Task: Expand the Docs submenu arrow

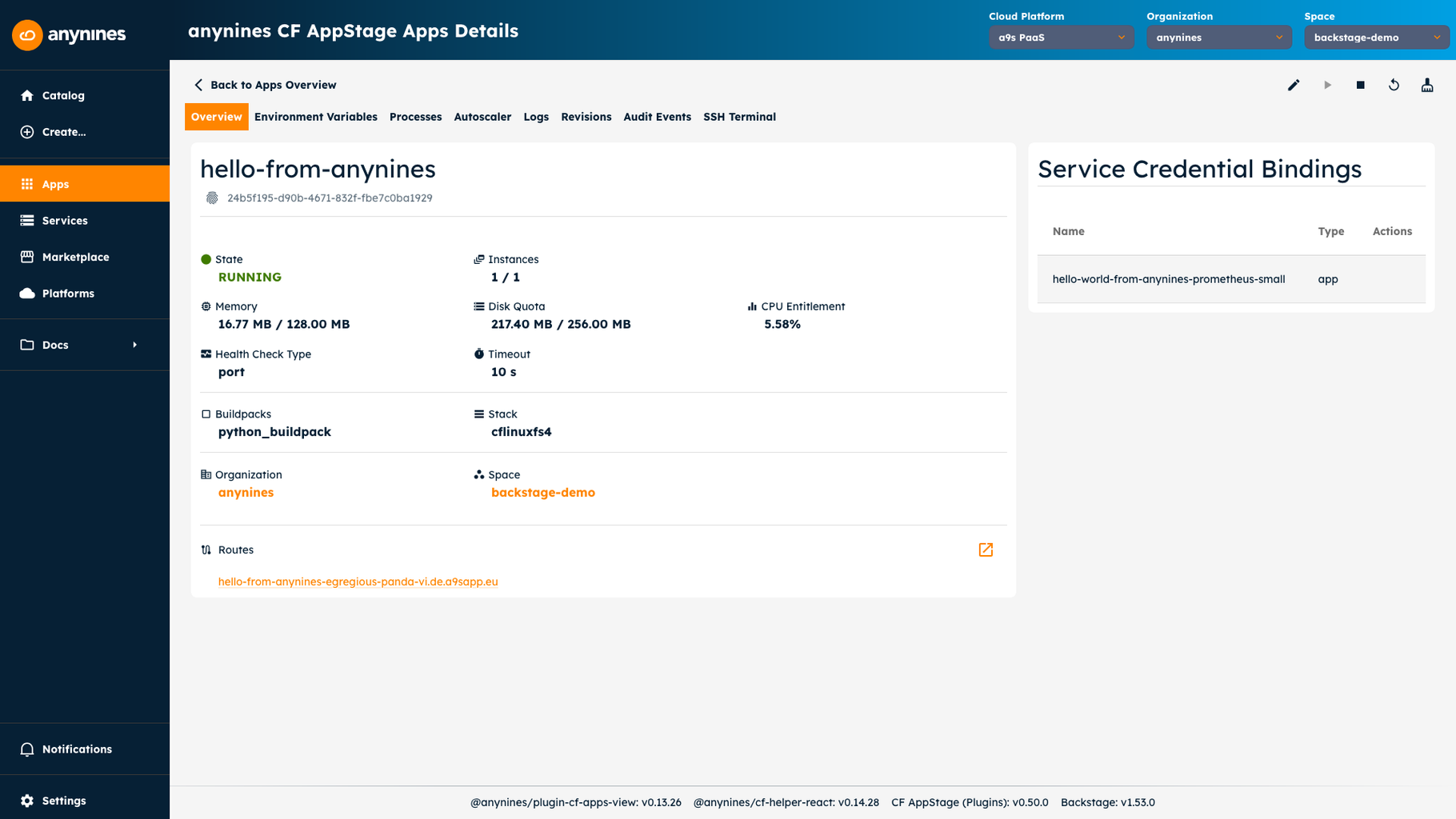Action: [x=134, y=345]
